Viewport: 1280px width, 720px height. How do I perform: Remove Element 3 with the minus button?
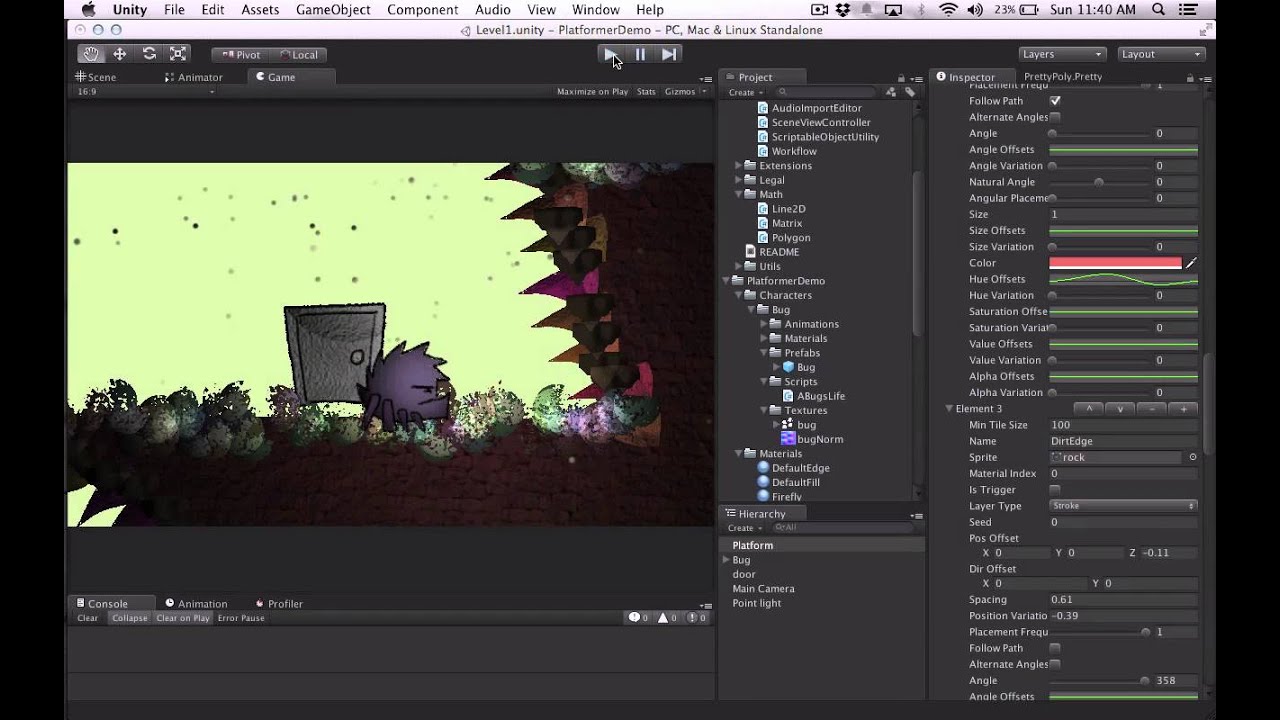pyautogui.click(x=1152, y=409)
